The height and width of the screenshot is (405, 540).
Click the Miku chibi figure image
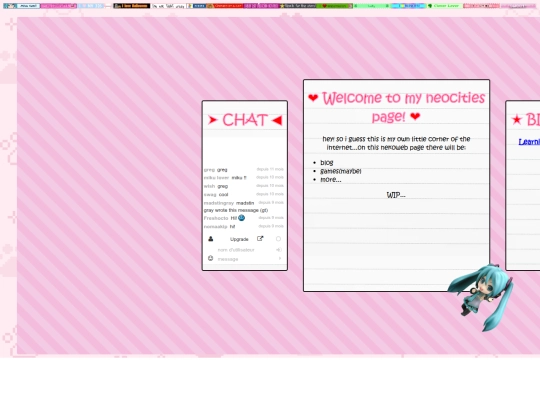pos(481,297)
